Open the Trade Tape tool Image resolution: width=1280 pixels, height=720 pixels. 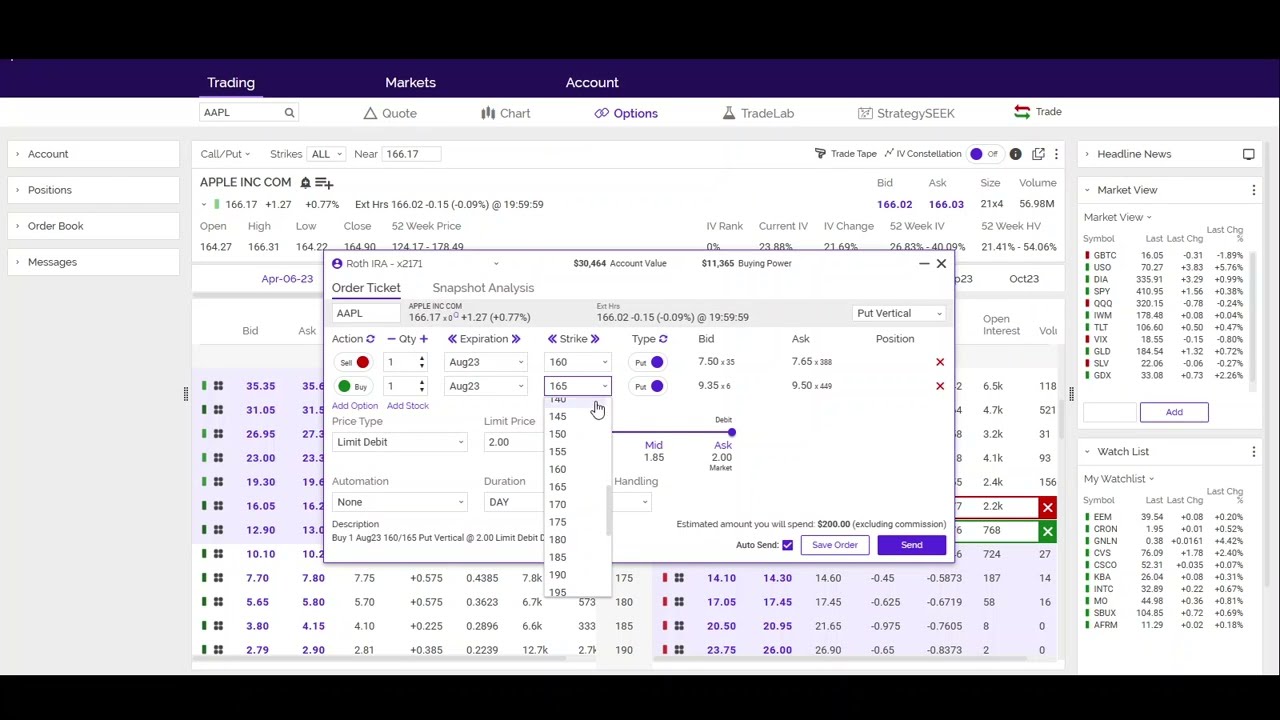click(x=845, y=154)
